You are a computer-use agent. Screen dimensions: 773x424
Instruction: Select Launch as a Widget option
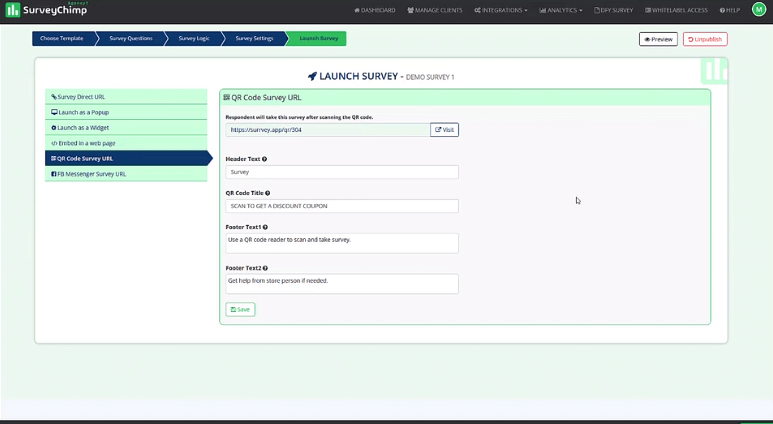tap(126, 128)
